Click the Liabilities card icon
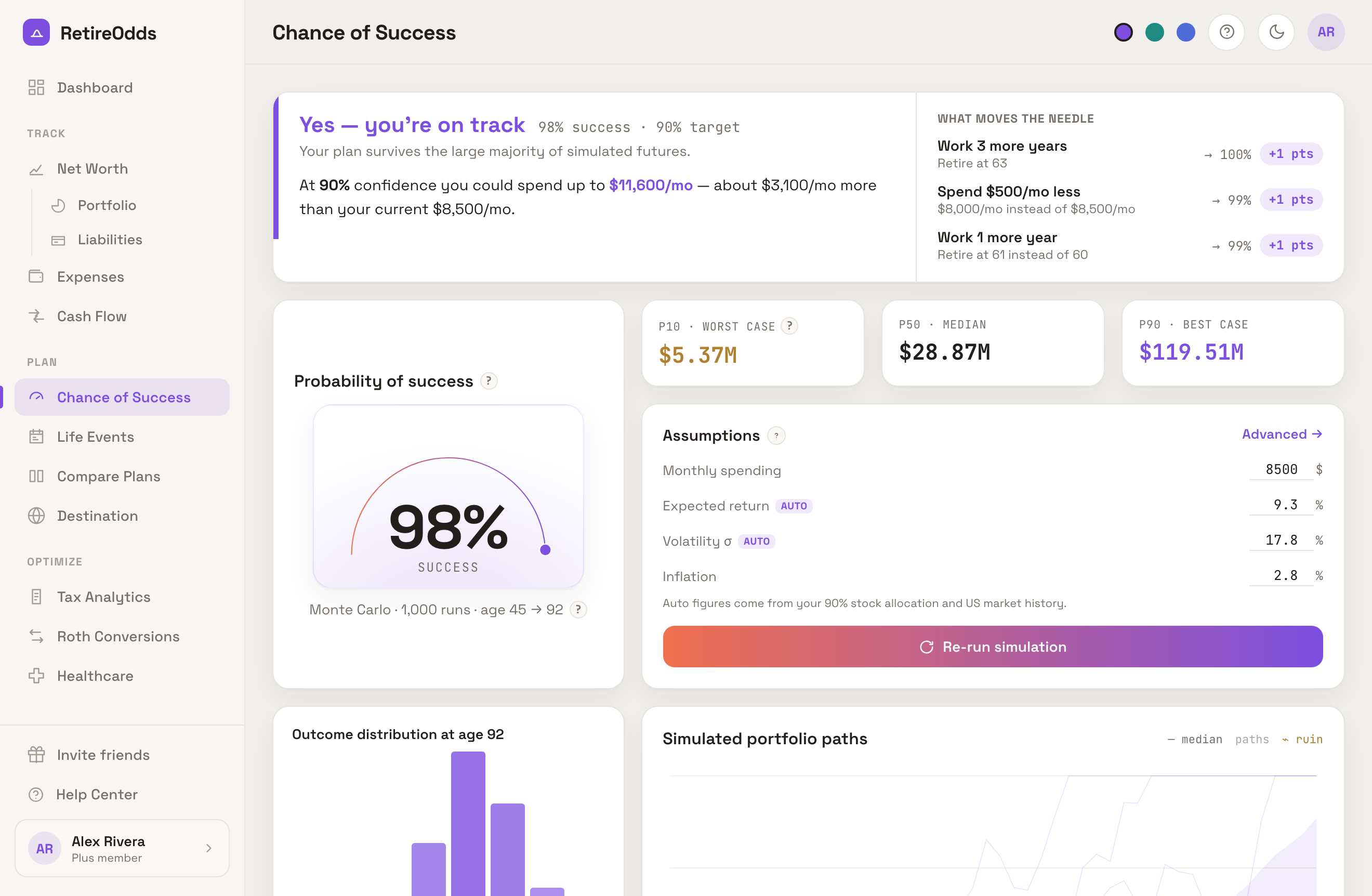Screen dimensions: 1372x896 point(58,240)
